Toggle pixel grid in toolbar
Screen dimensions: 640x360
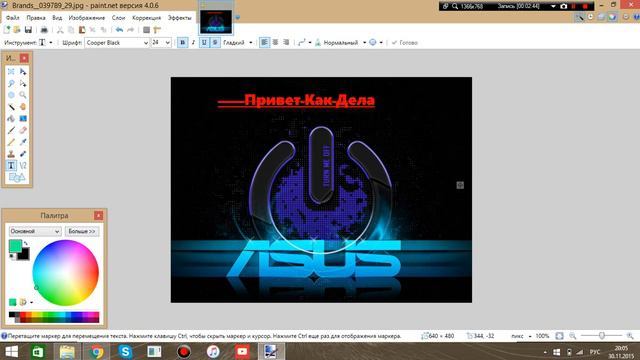147,30
